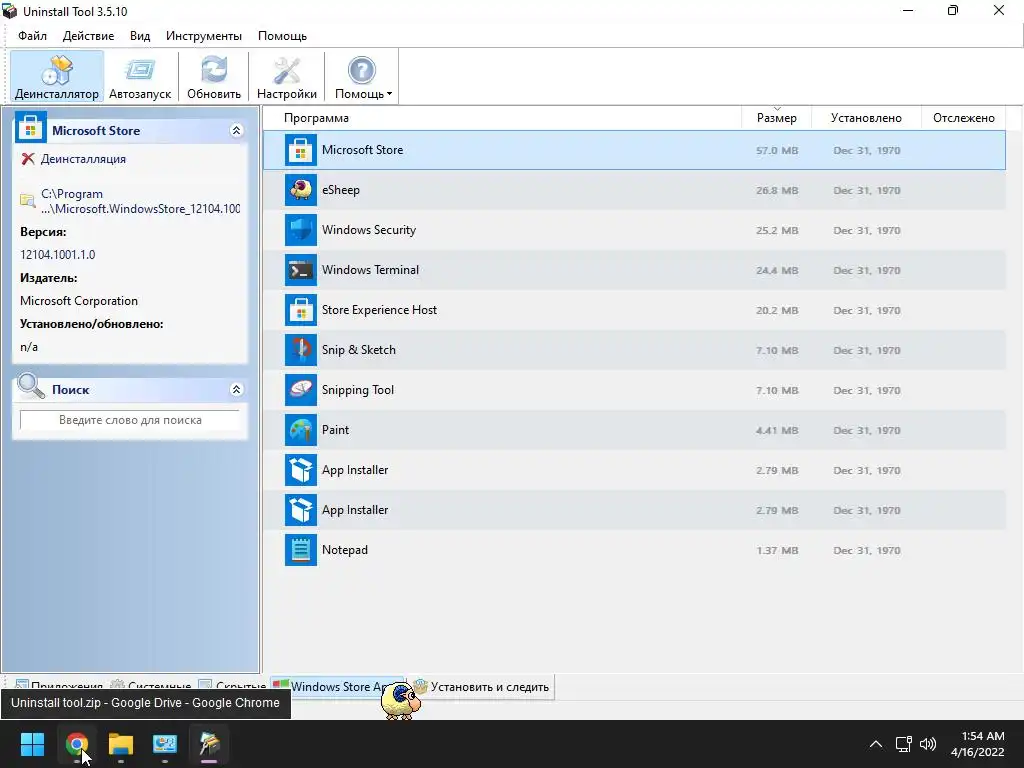
Task: Click the Snip & Sketch icon
Action: [301, 350]
